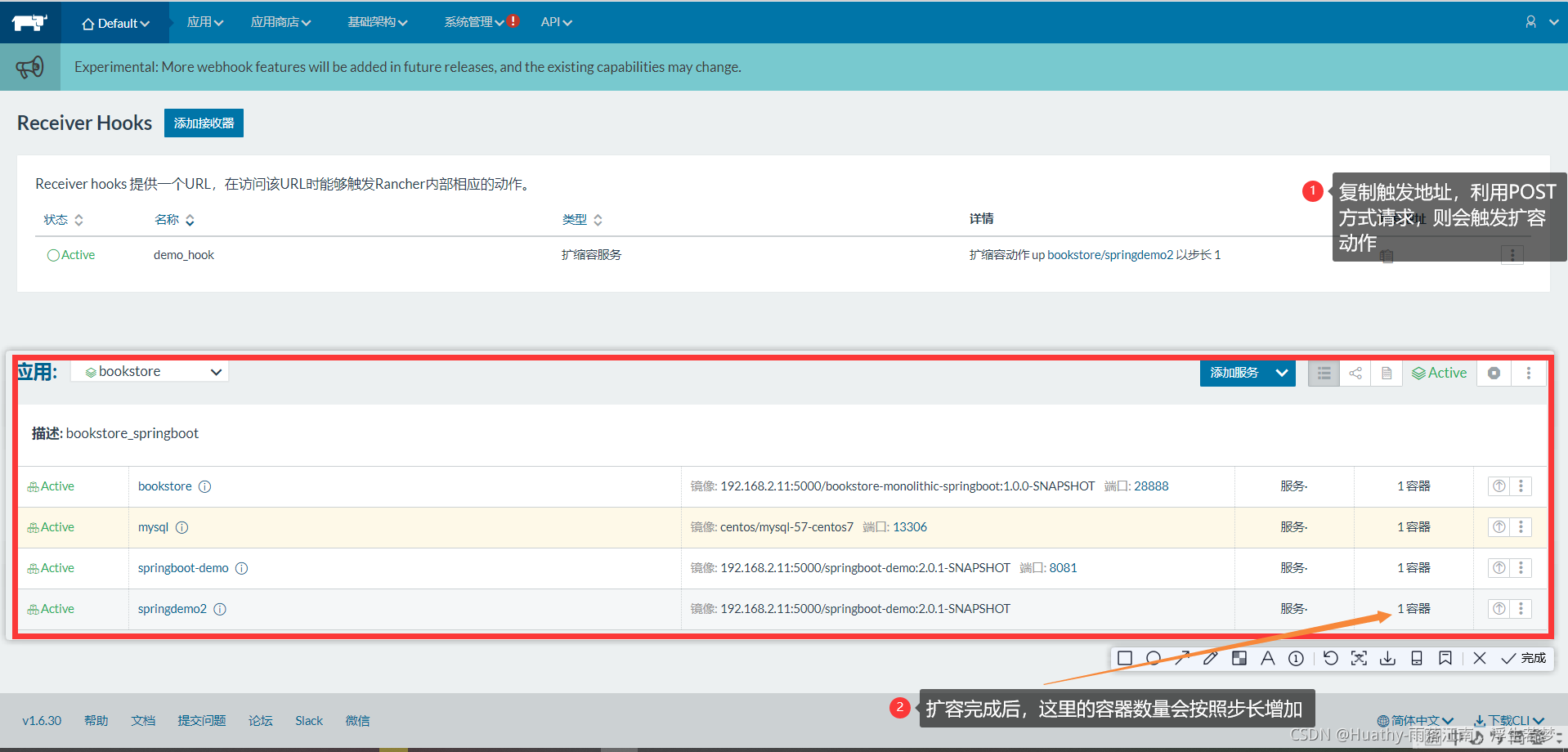Click upgrade icon for springdemo2 service

(1499, 608)
